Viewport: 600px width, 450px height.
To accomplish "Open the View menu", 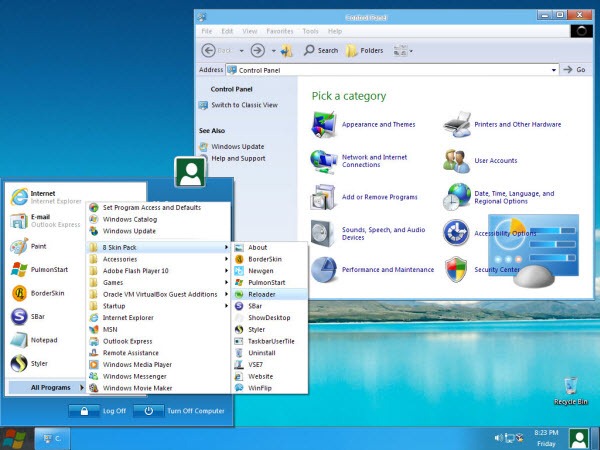I will click(x=249, y=31).
